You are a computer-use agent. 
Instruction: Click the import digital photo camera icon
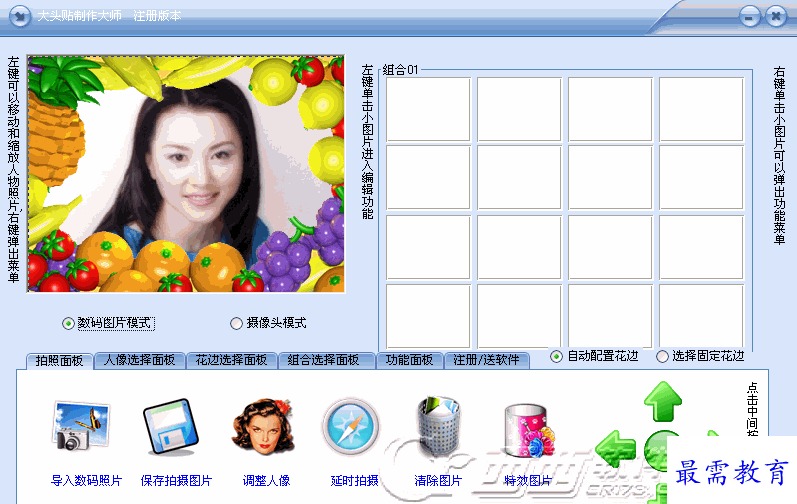pyautogui.click(x=81, y=426)
